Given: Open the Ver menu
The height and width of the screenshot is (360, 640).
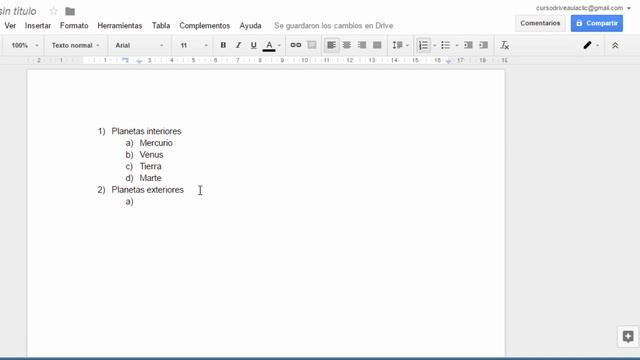Looking at the screenshot, I should [x=10, y=26].
